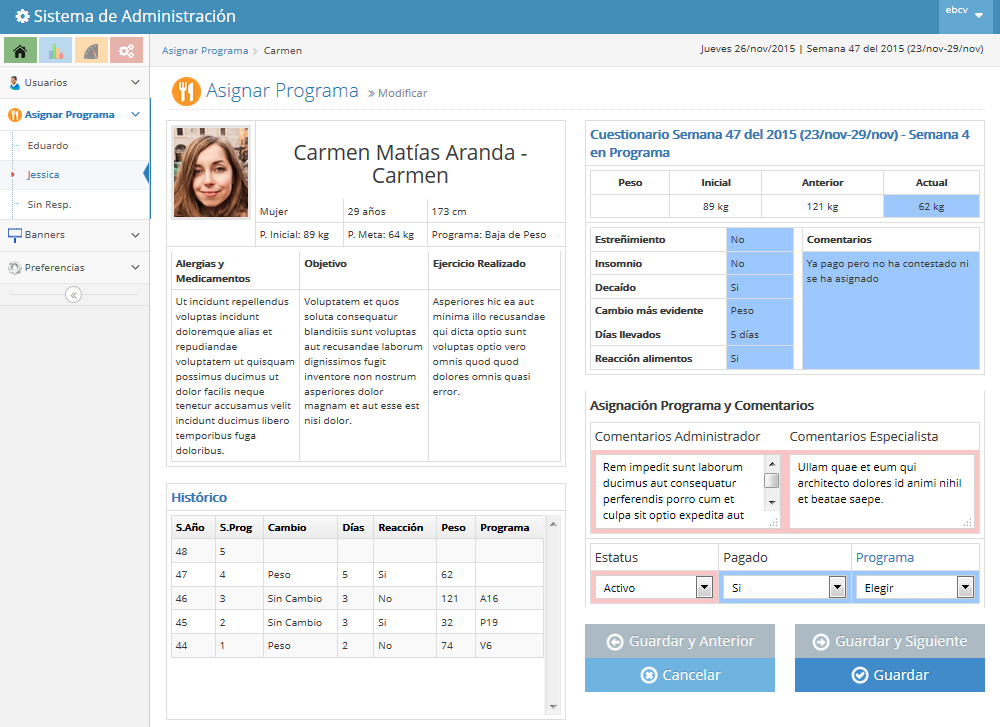Image resolution: width=1000 pixels, height=727 pixels.
Task: Click the Guardar y Siguiente button
Action: (889, 641)
